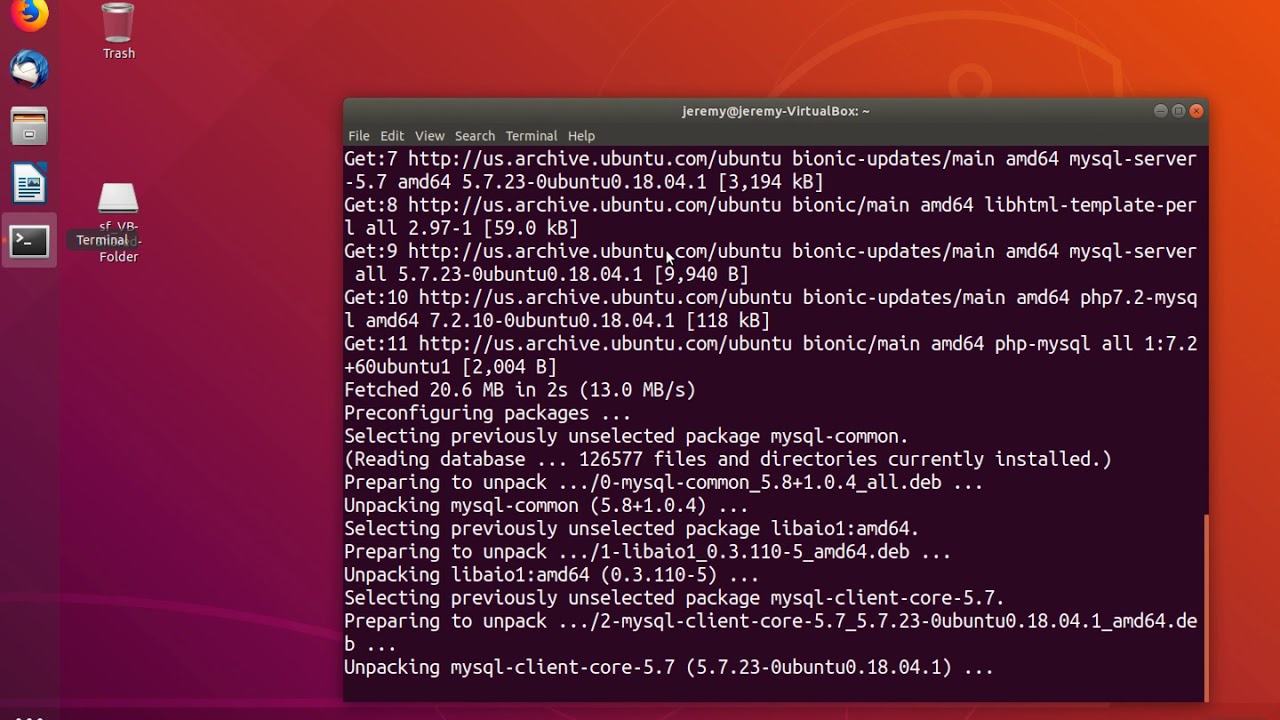Click the 'Get:11' php-mysql line
Screen dimensions: 1280x720
point(770,354)
